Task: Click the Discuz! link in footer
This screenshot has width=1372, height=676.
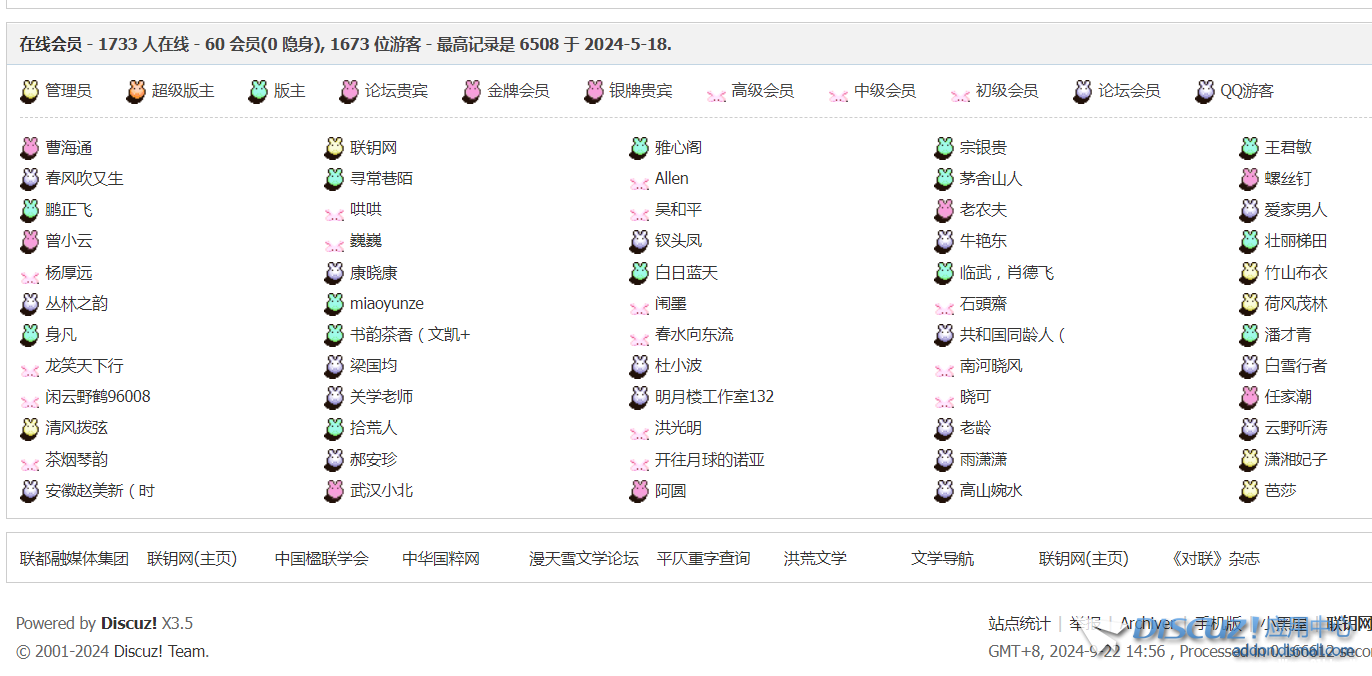Action: click(x=128, y=624)
